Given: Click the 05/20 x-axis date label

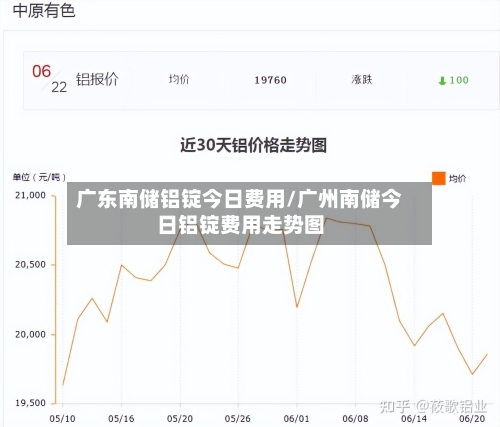Looking at the screenshot, I should pyautogui.click(x=180, y=418).
